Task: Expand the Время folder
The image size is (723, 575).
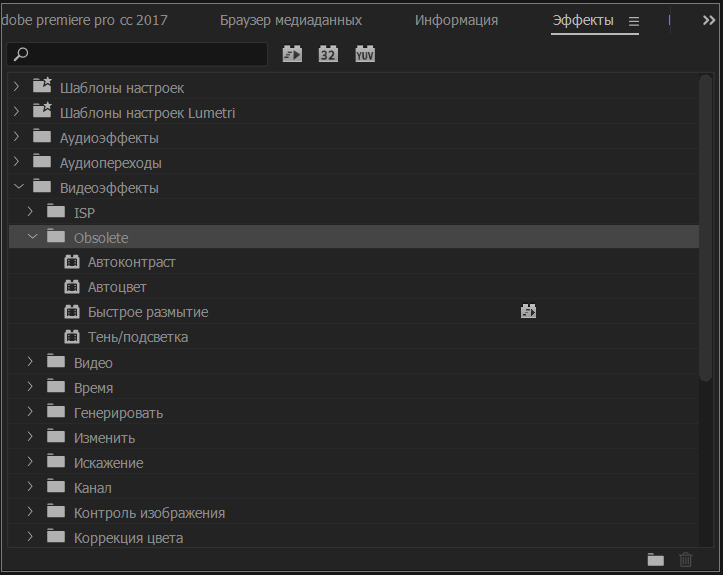Action: [x=30, y=386]
